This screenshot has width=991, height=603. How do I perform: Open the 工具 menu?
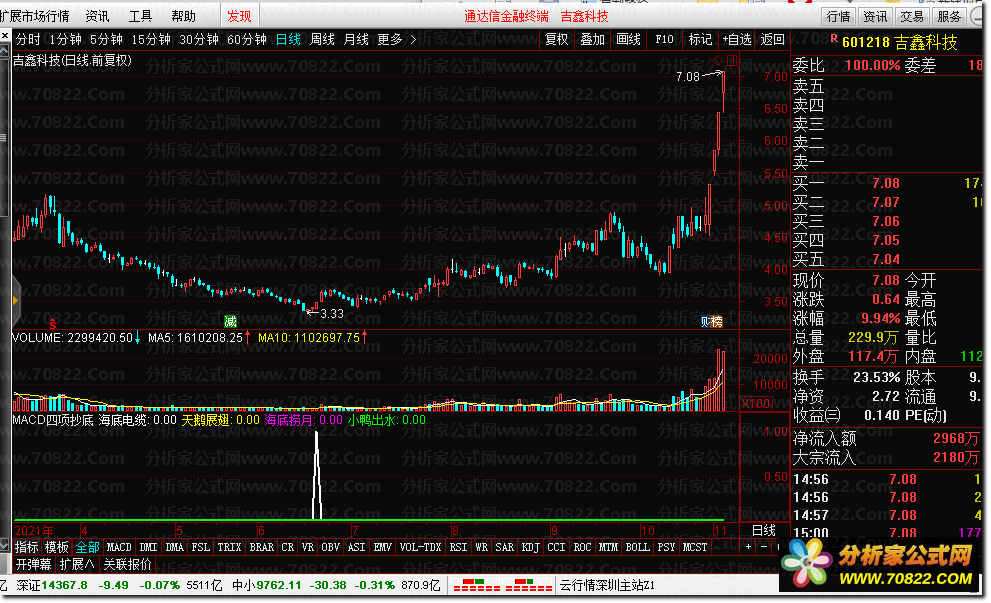click(x=140, y=16)
